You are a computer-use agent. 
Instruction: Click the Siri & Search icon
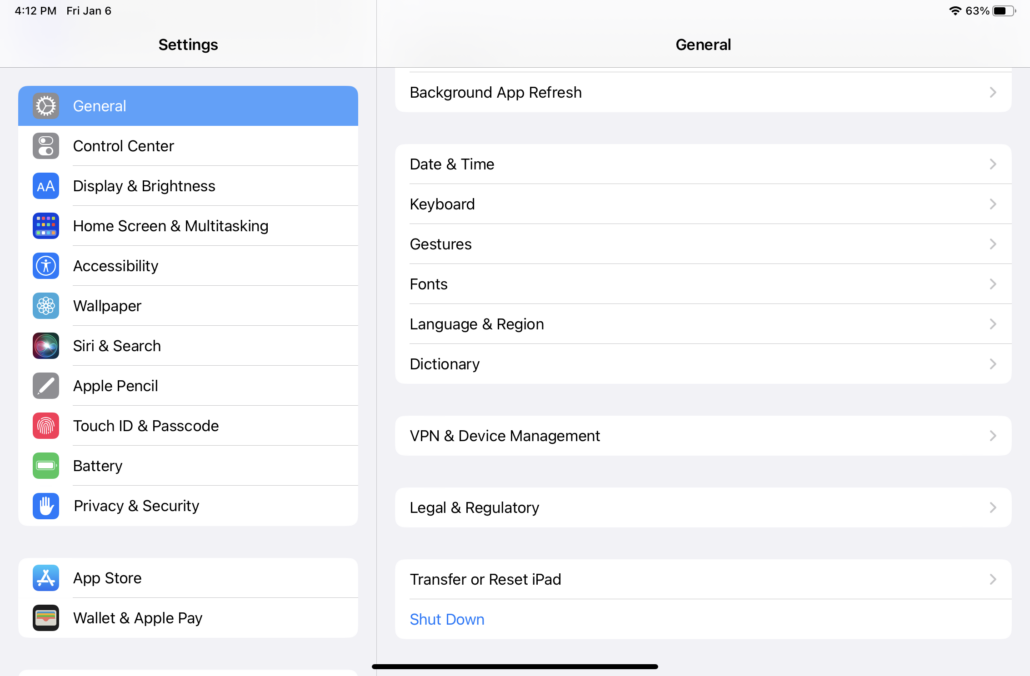pyautogui.click(x=45, y=346)
